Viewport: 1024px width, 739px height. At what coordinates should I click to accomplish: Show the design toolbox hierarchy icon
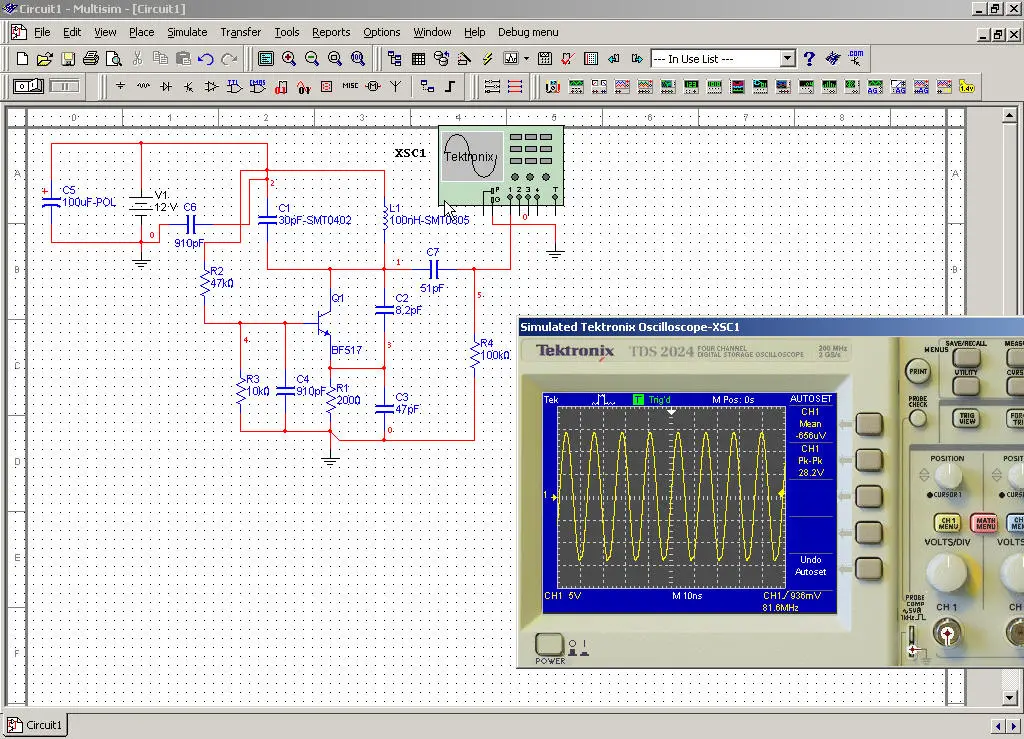394,59
